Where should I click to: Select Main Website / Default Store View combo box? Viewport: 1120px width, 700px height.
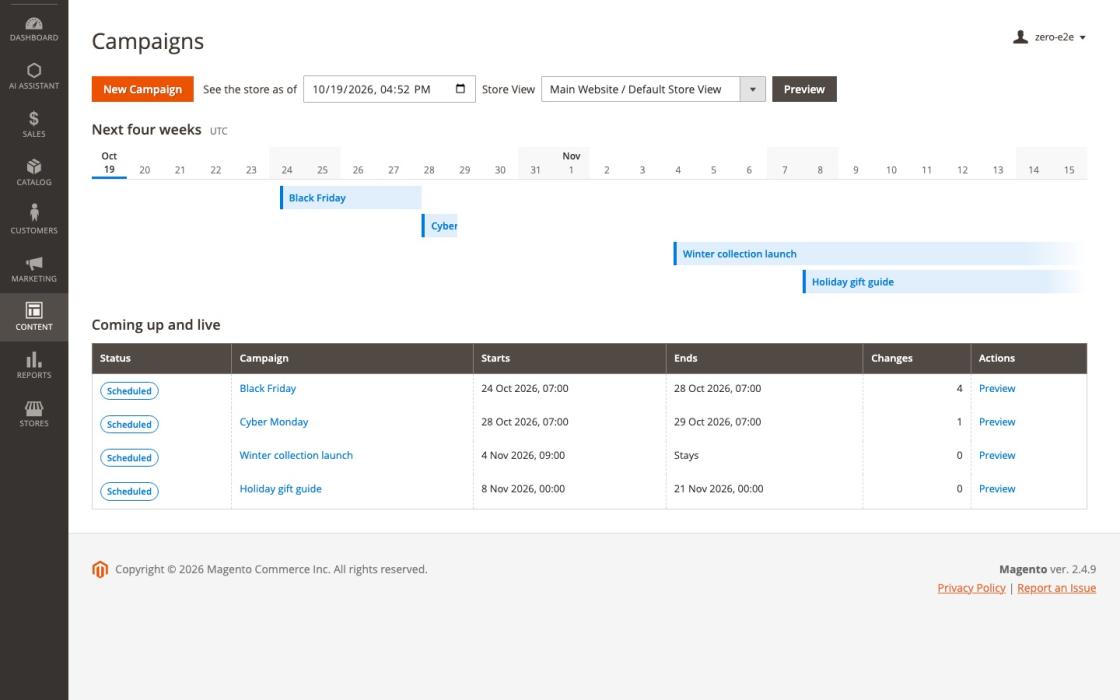(653, 89)
